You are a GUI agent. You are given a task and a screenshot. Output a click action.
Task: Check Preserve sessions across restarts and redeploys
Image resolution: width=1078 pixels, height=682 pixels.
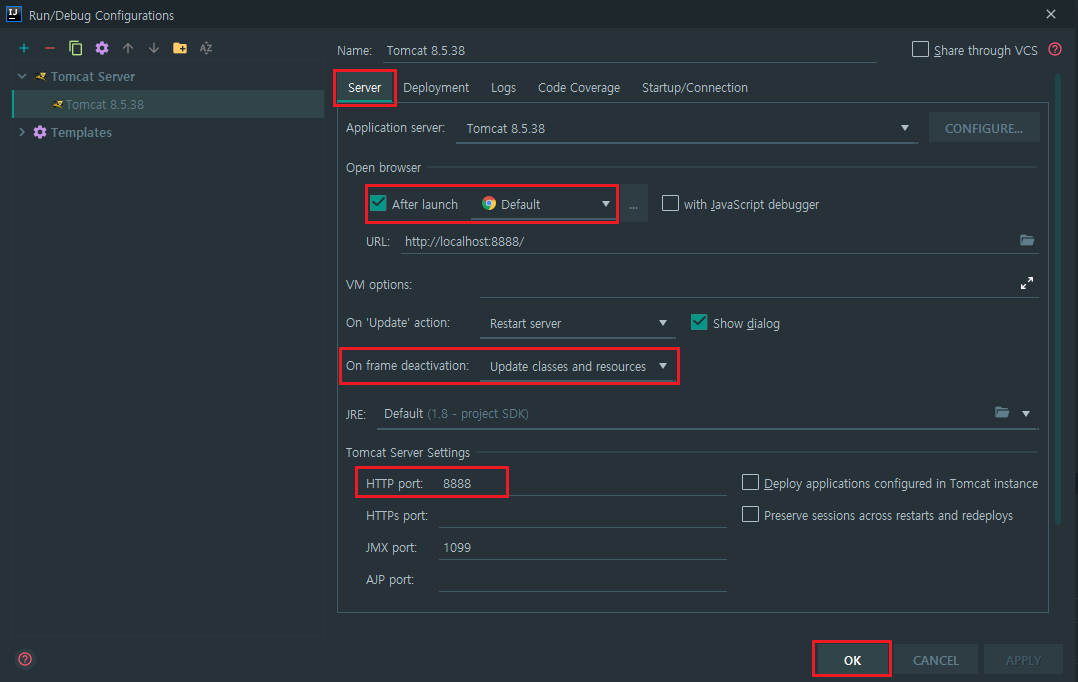coord(750,514)
